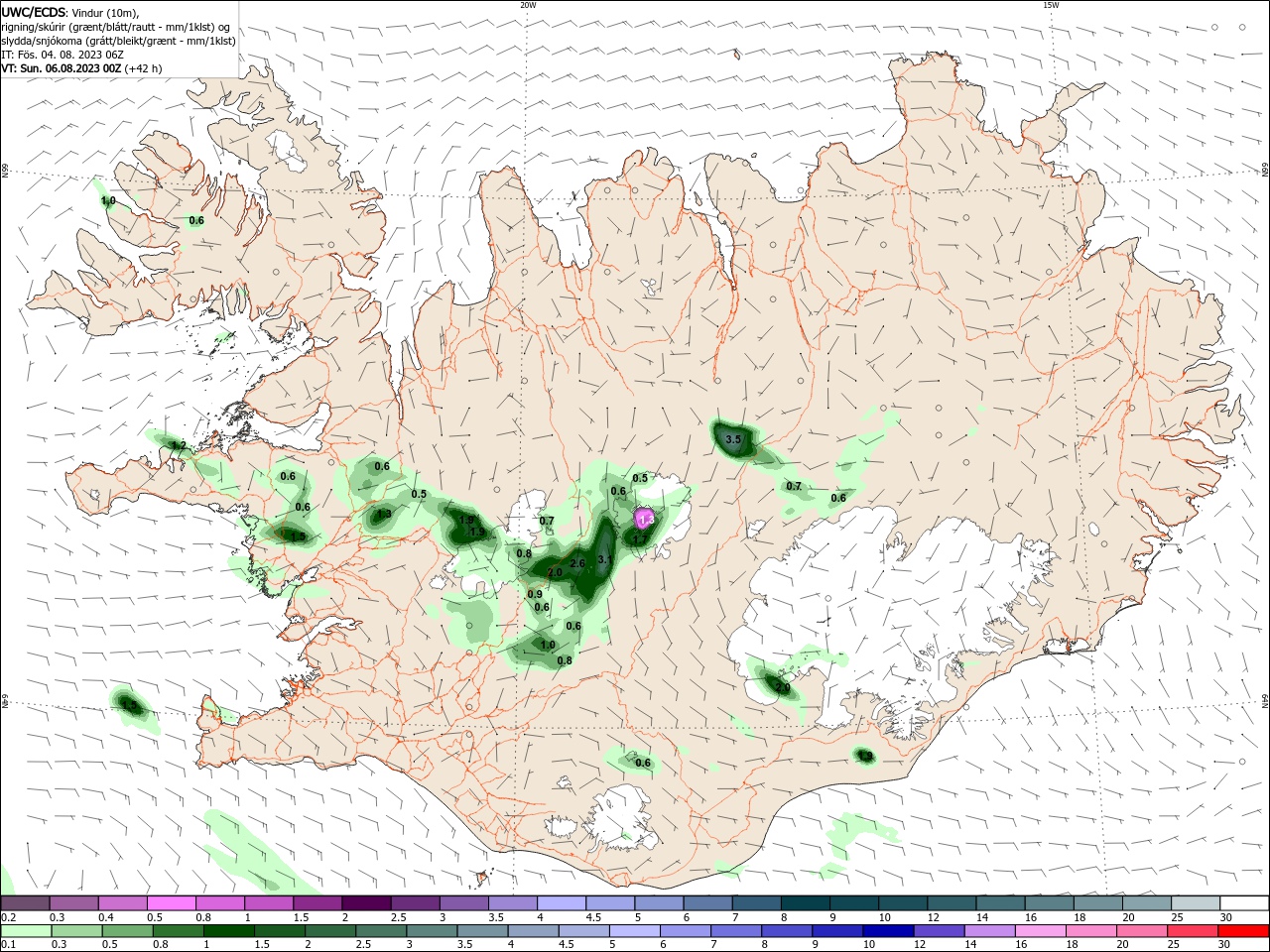Click the grey-purple 0.2 swatch in snow legend
Image resolution: width=1270 pixels, height=952 pixels.
point(26,903)
